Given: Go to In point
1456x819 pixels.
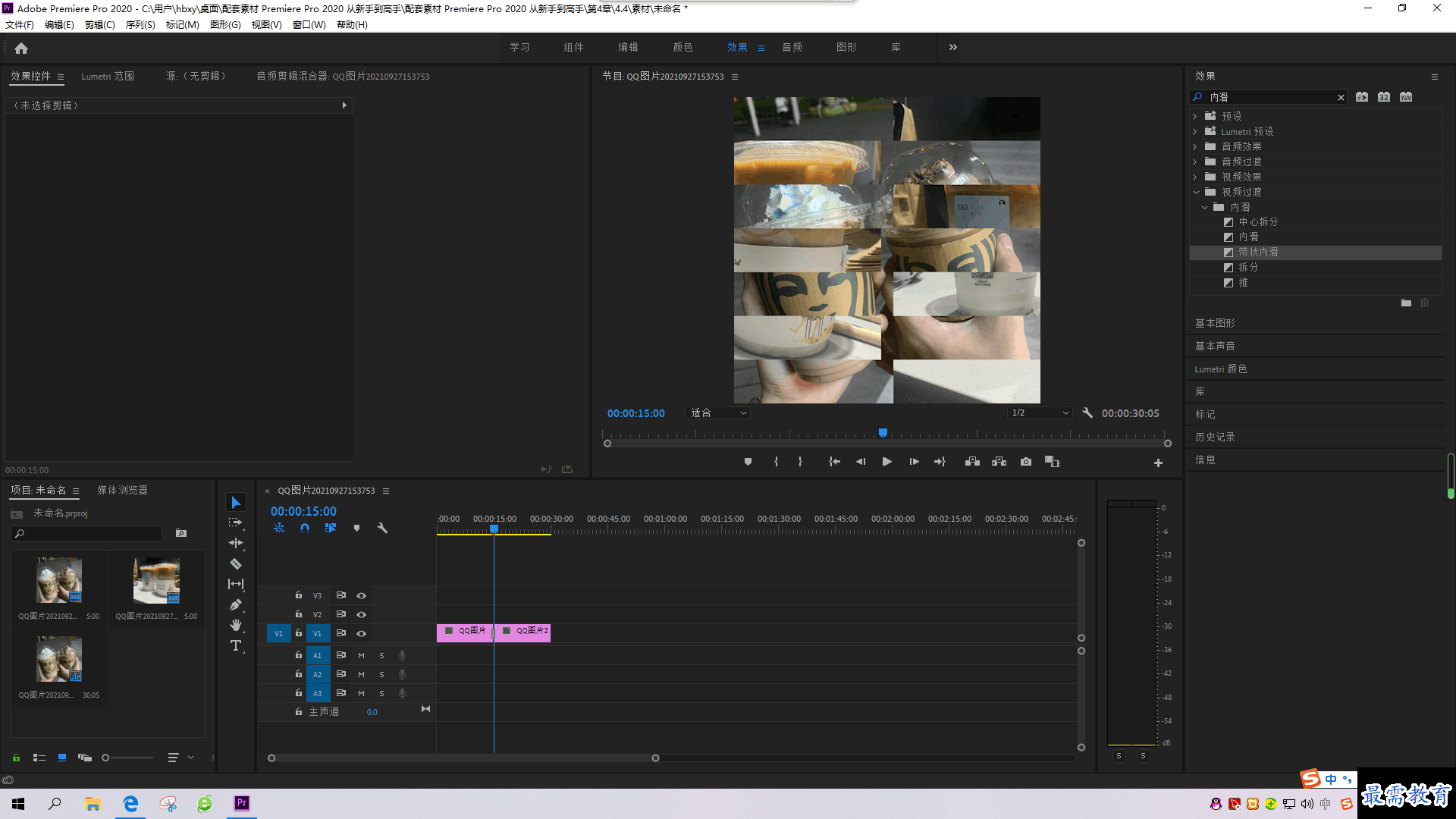Looking at the screenshot, I should [x=834, y=461].
